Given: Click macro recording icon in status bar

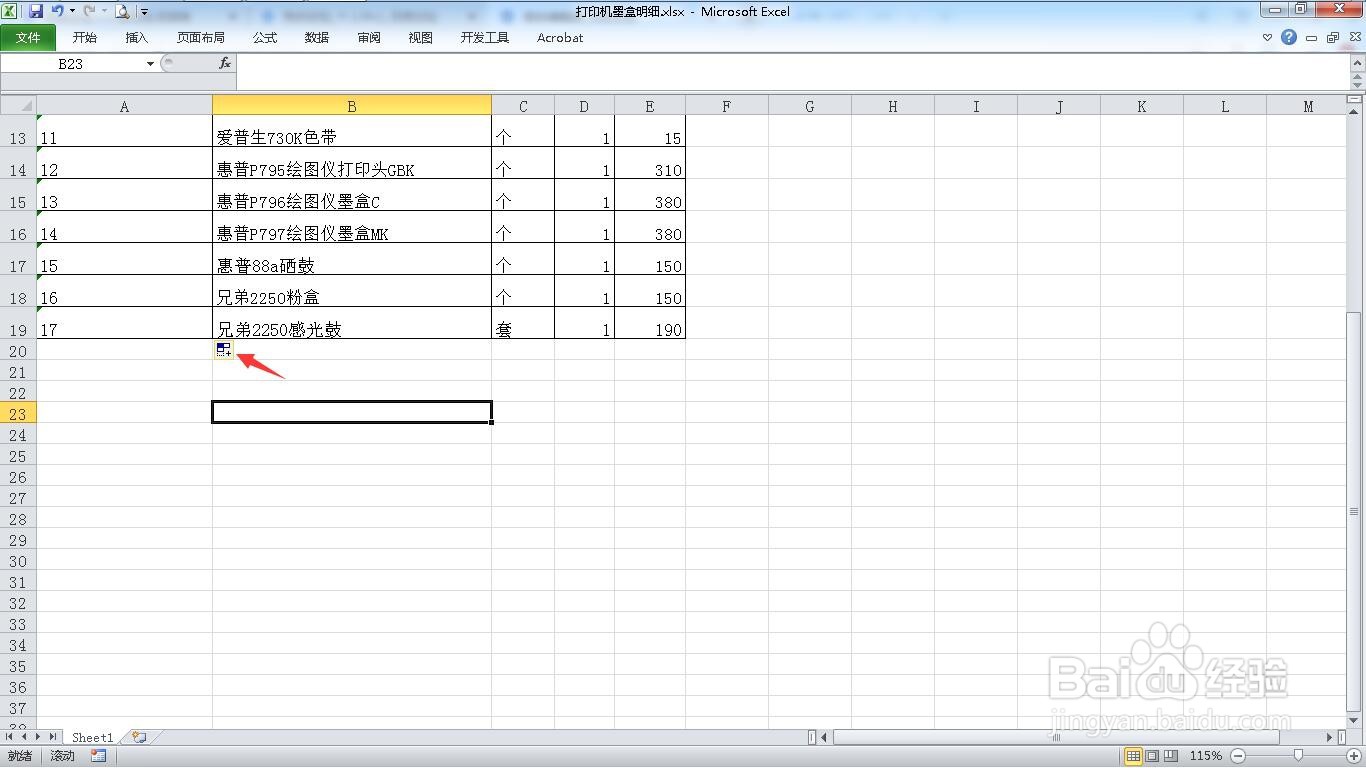Looking at the screenshot, I should [99, 756].
